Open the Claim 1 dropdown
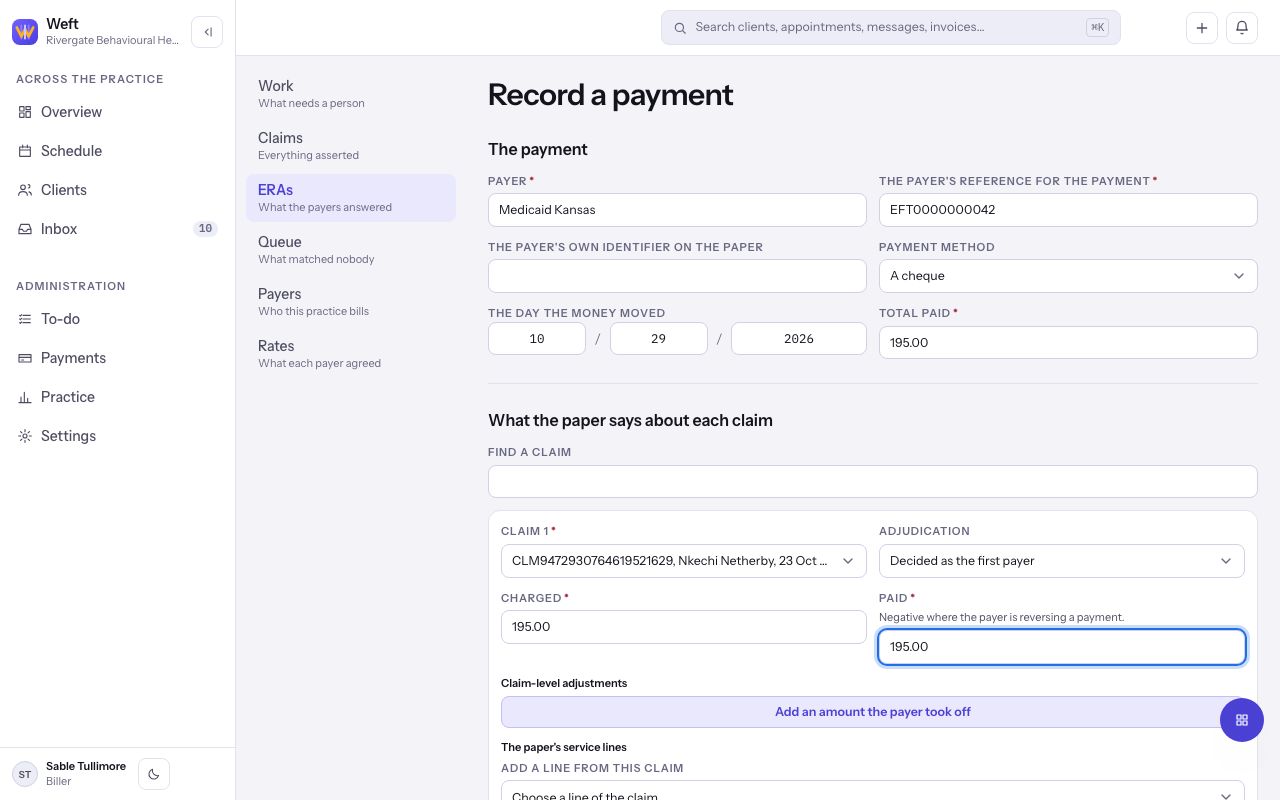 (x=684, y=561)
